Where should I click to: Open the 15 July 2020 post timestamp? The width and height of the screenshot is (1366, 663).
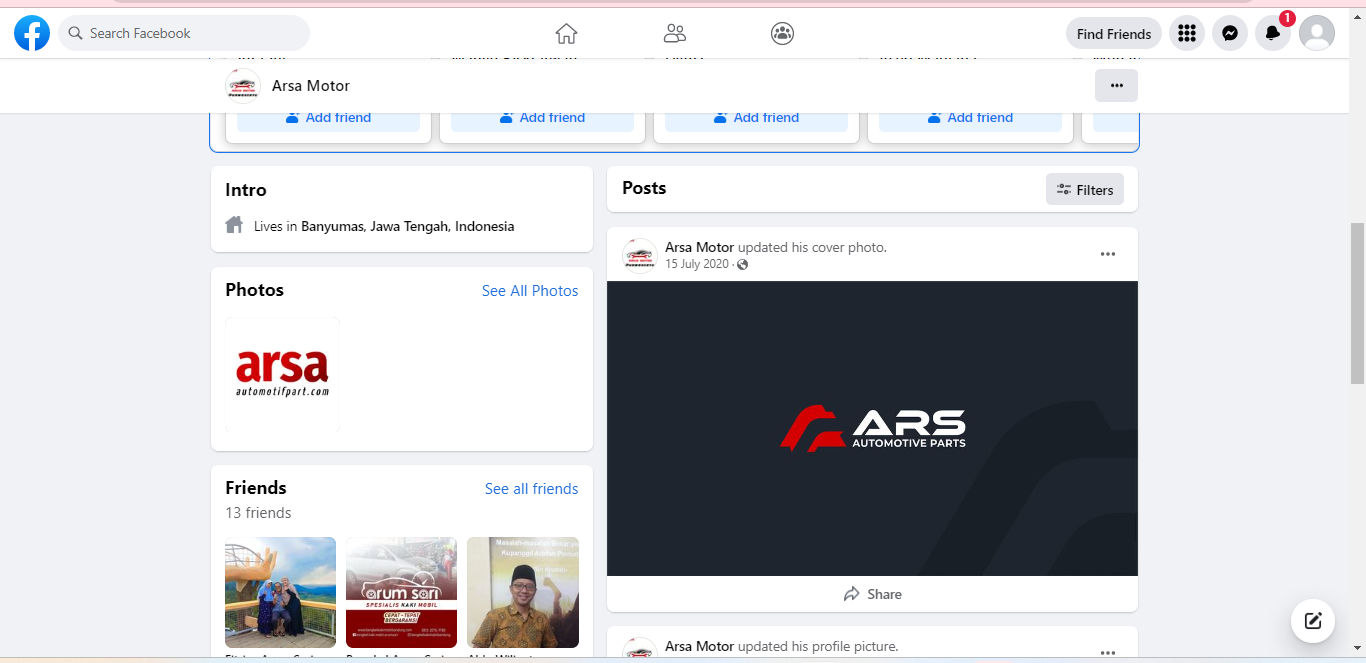coord(697,264)
